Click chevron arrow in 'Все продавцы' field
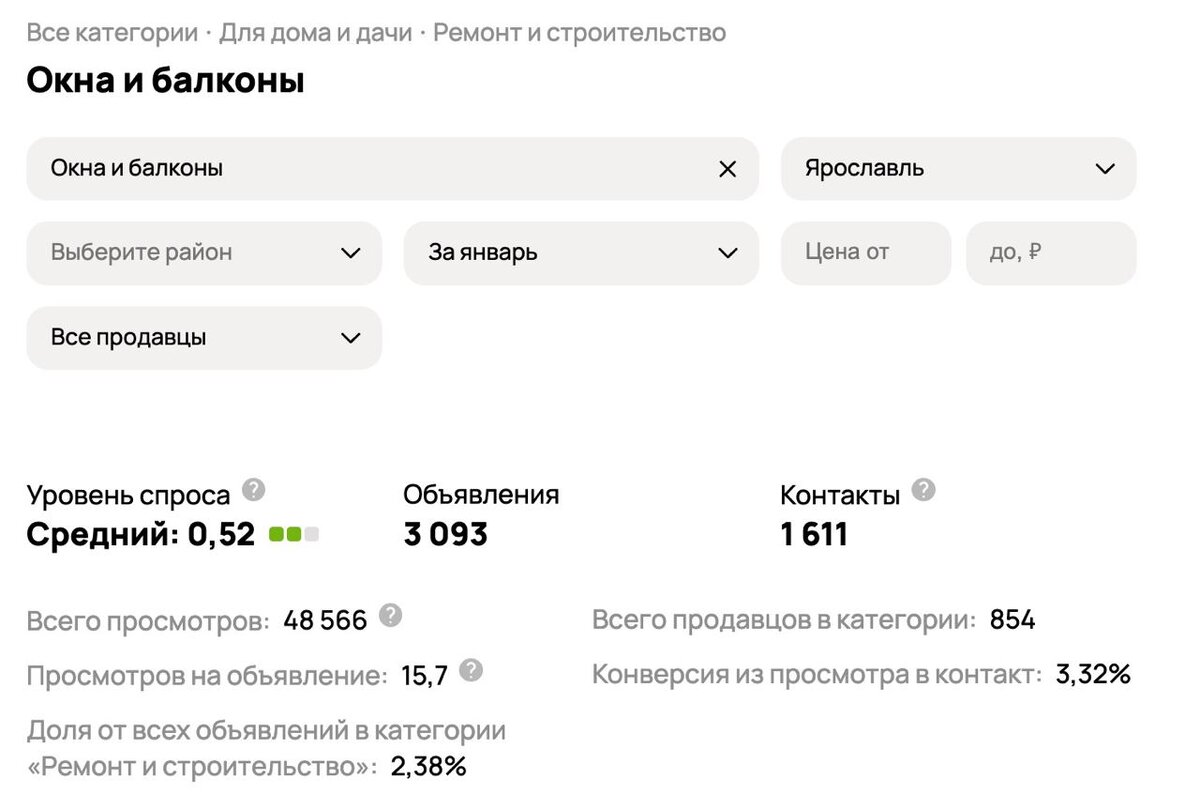The height and width of the screenshot is (810, 1200). (351, 338)
